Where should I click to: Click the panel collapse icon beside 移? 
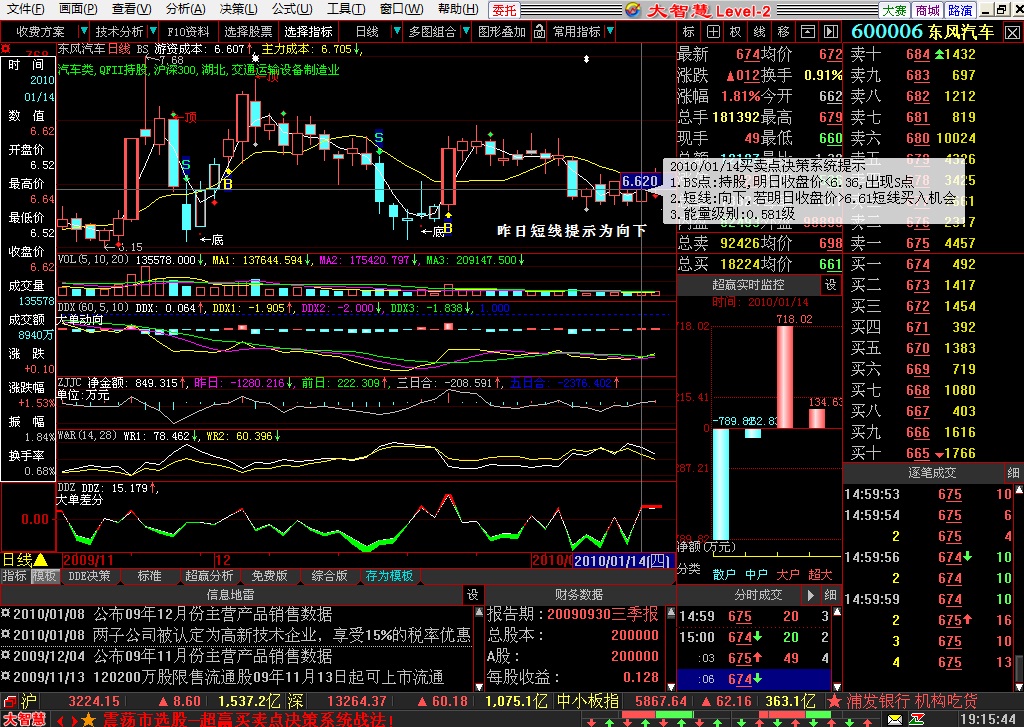pos(807,31)
